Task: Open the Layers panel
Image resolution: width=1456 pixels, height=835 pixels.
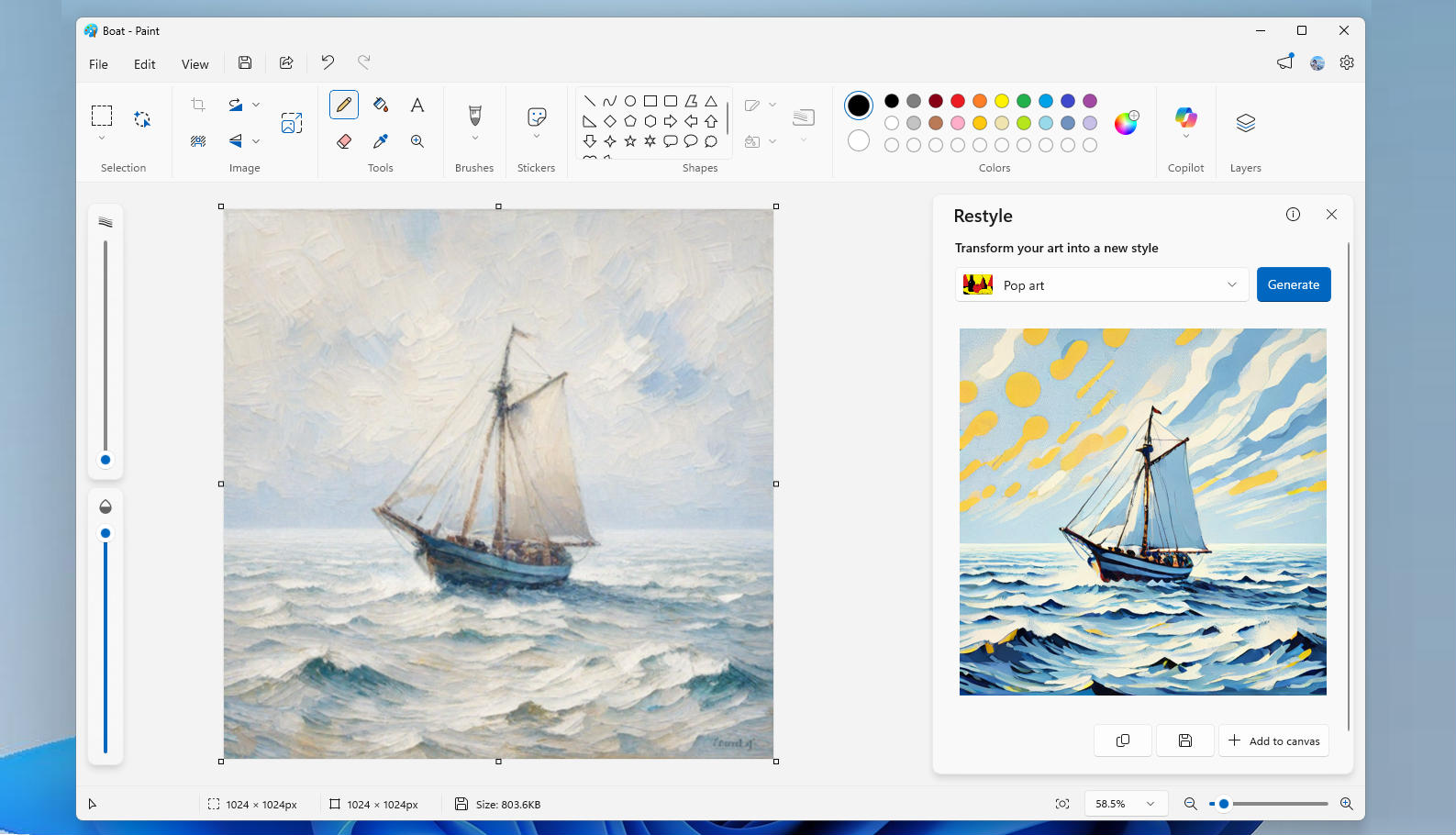Action: pyautogui.click(x=1245, y=124)
